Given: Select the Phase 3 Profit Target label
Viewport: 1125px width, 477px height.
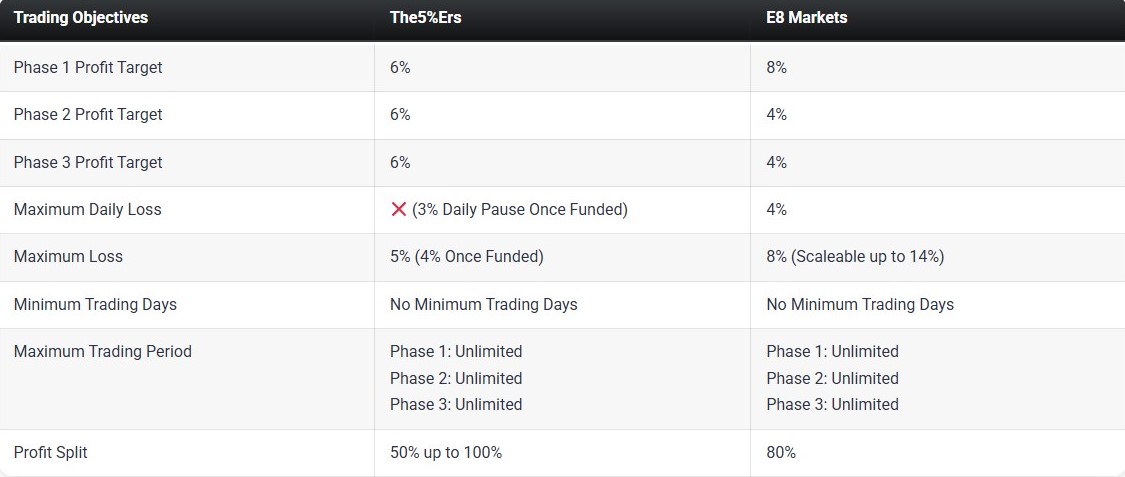Looking at the screenshot, I should coord(88,163).
